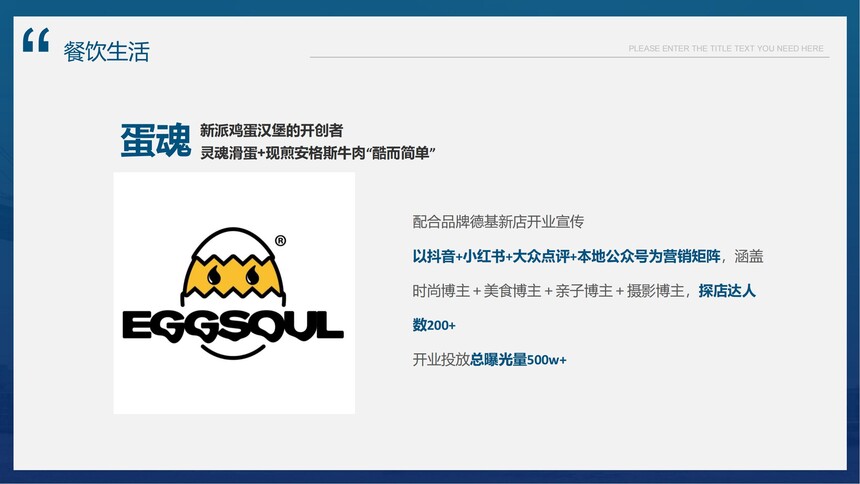The image size is (860, 484).
Task: Click the text 配合品牌德基新店开业宣传
Action: (498, 222)
